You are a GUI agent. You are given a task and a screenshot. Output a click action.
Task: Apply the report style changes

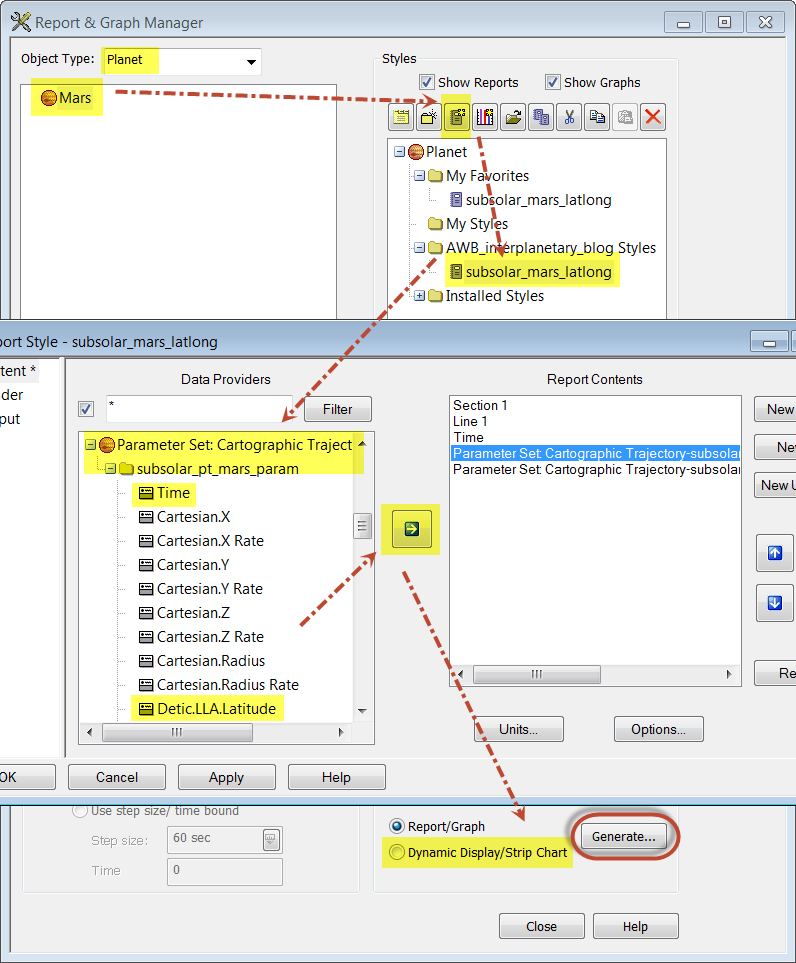227,777
